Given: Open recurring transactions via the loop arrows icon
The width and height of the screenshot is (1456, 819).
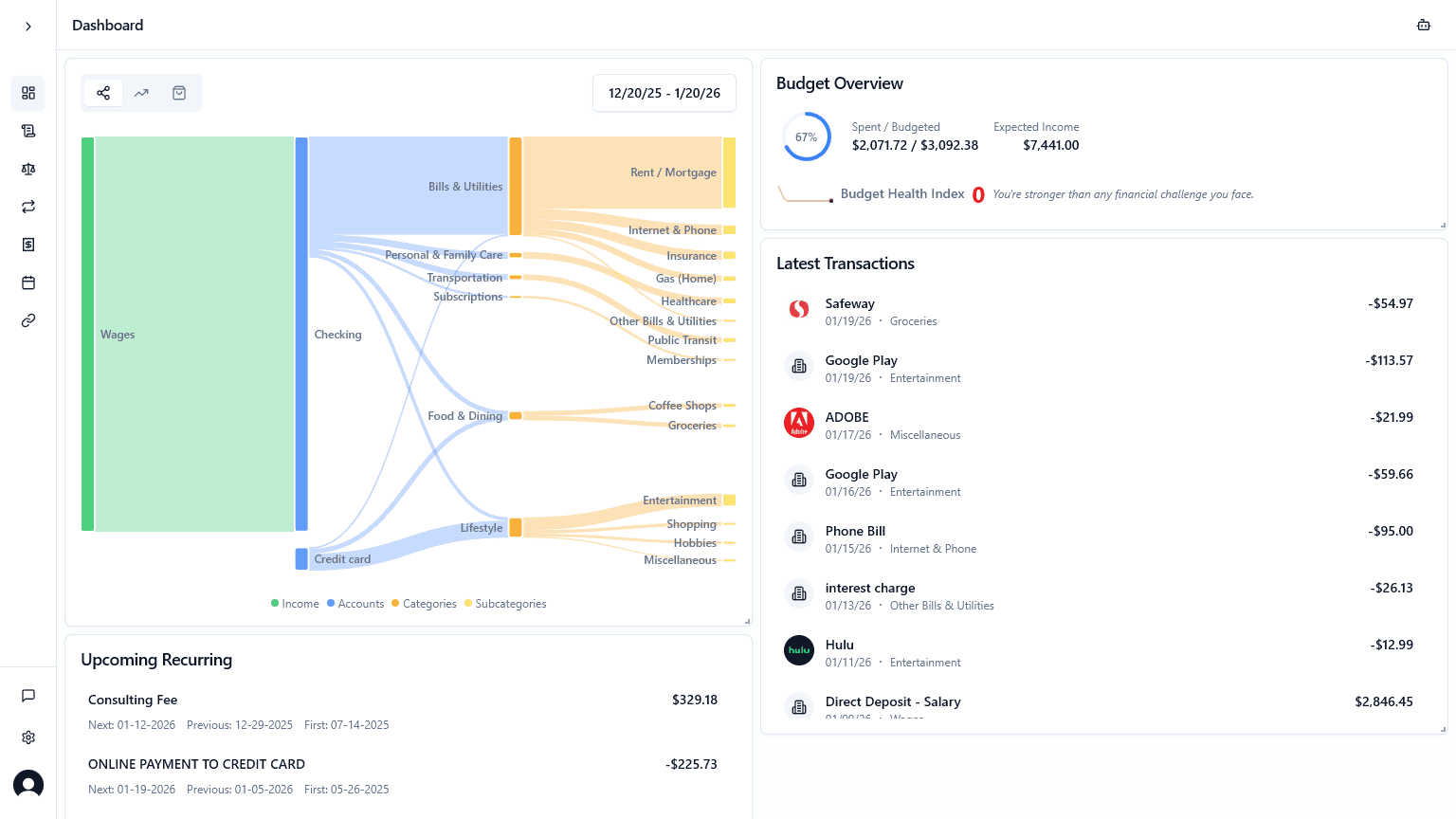Looking at the screenshot, I should 27,207.
